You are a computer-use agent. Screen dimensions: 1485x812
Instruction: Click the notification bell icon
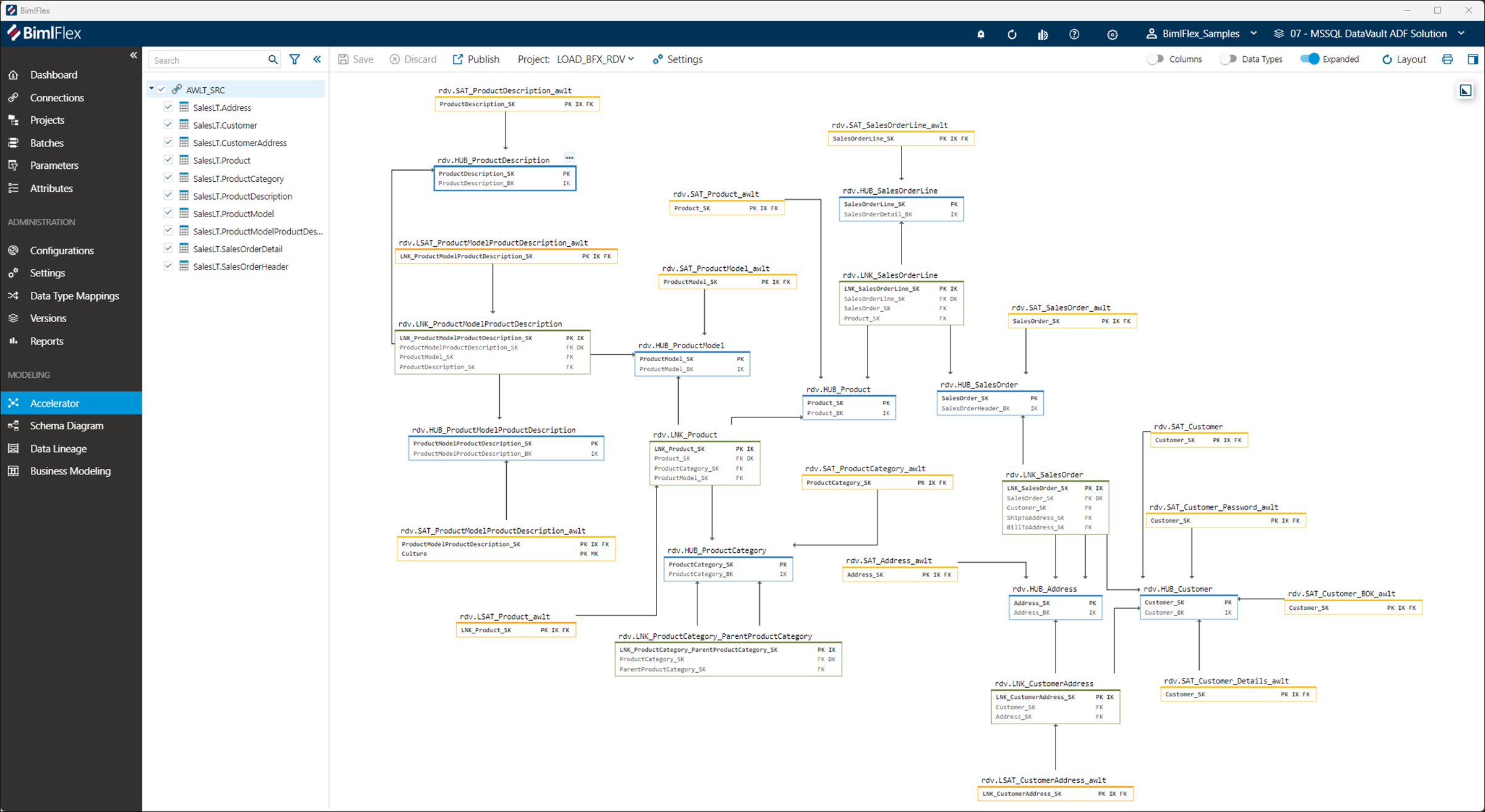click(x=981, y=34)
